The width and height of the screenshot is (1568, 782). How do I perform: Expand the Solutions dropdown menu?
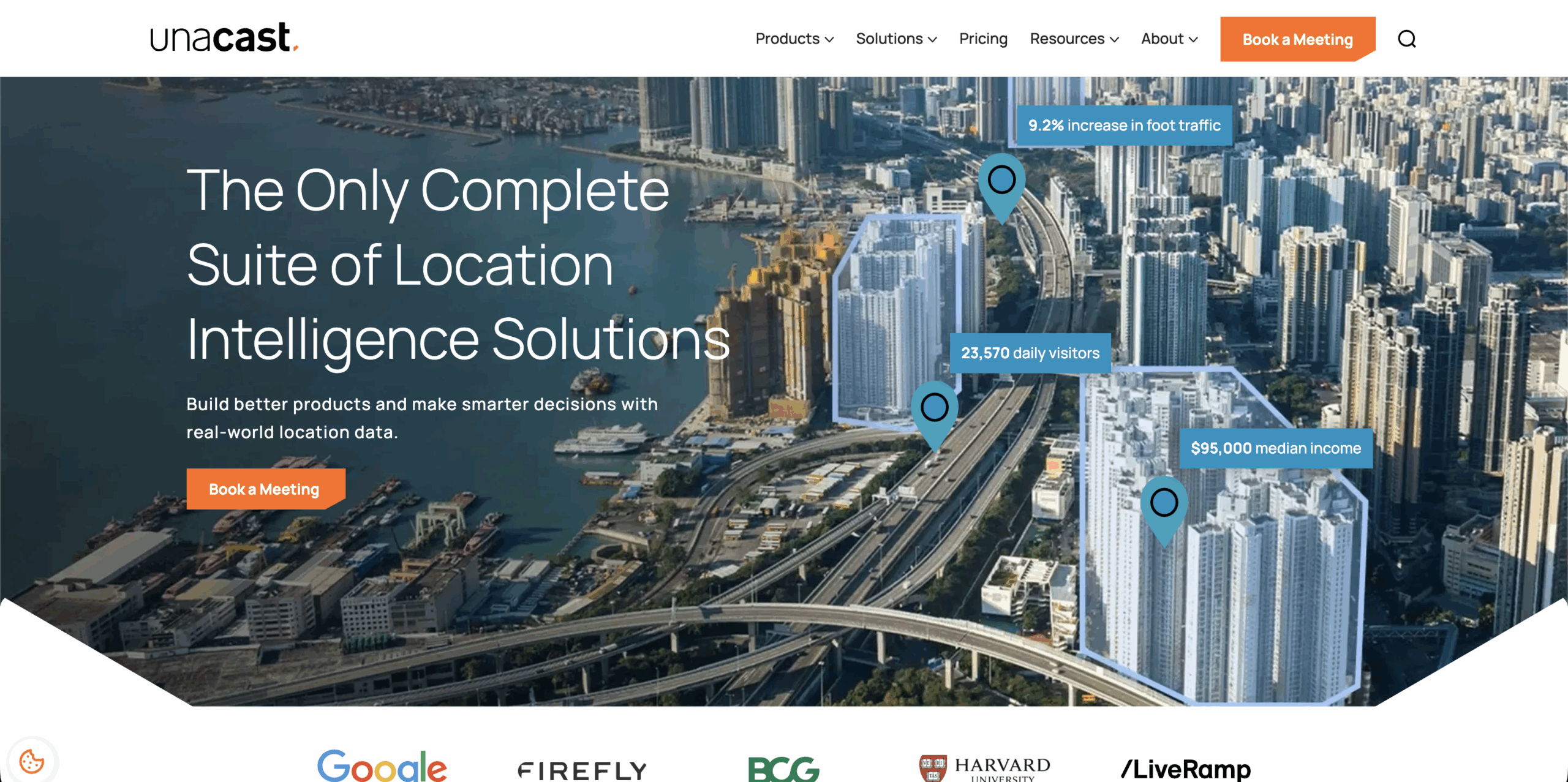coord(896,39)
